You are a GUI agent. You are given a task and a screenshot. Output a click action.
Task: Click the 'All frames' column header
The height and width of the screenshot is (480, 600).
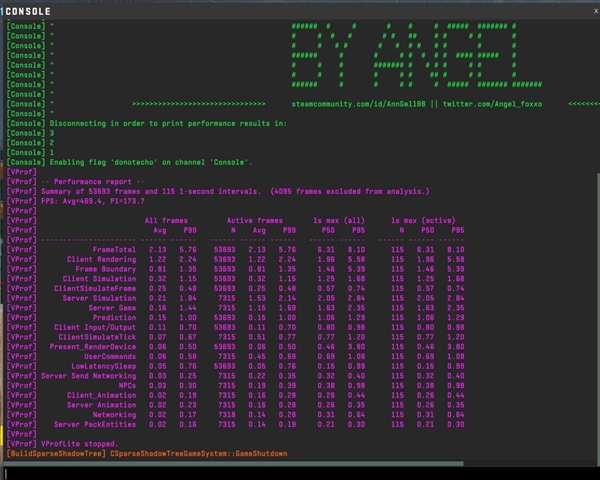pyautogui.click(x=166, y=220)
